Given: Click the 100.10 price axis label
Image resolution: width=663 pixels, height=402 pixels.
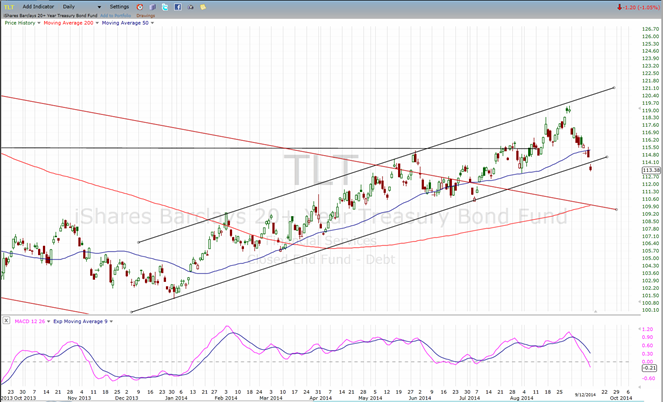Looking at the screenshot, I should 649,310.
